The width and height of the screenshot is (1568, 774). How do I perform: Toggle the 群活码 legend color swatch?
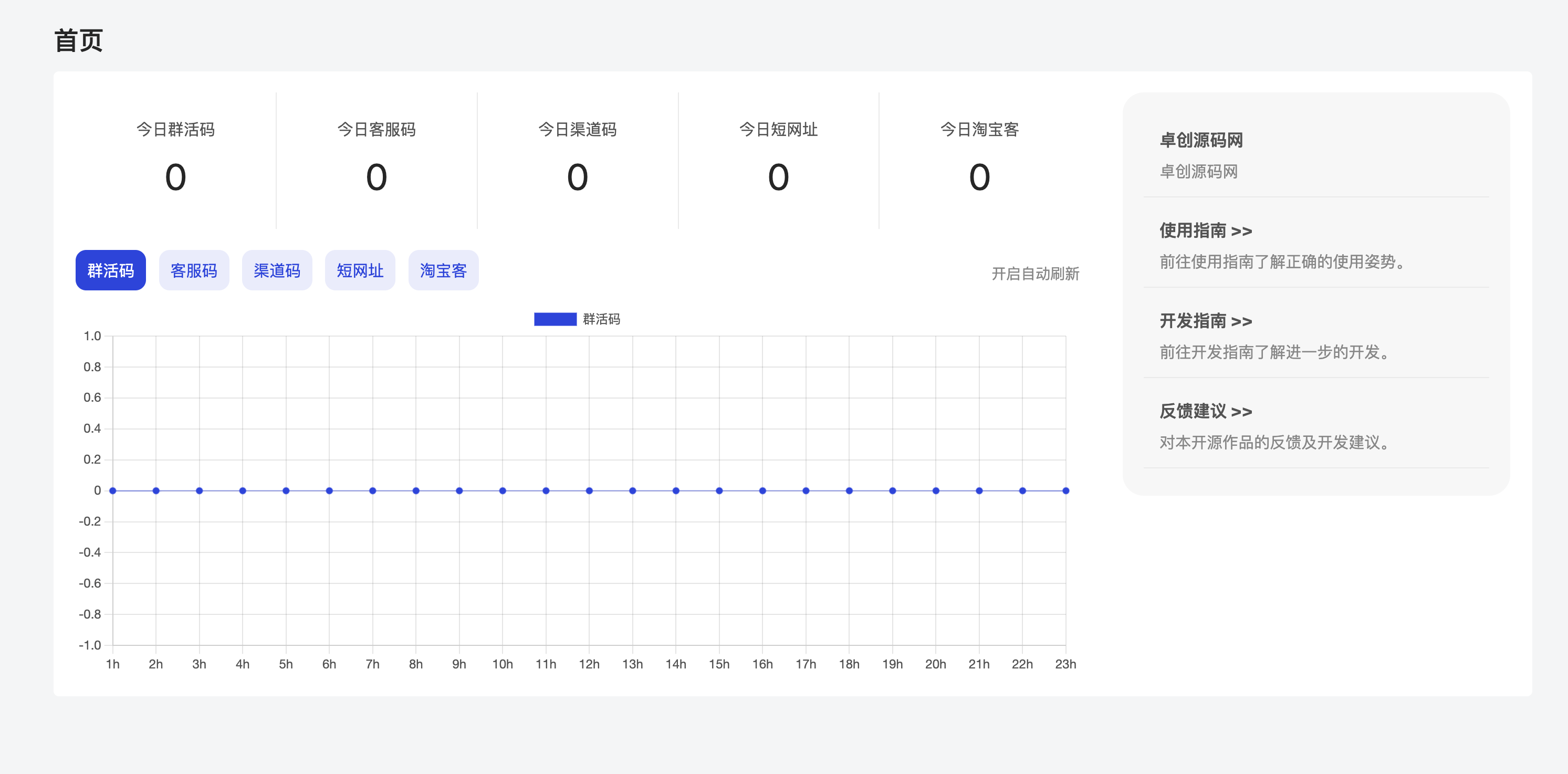pyautogui.click(x=555, y=319)
